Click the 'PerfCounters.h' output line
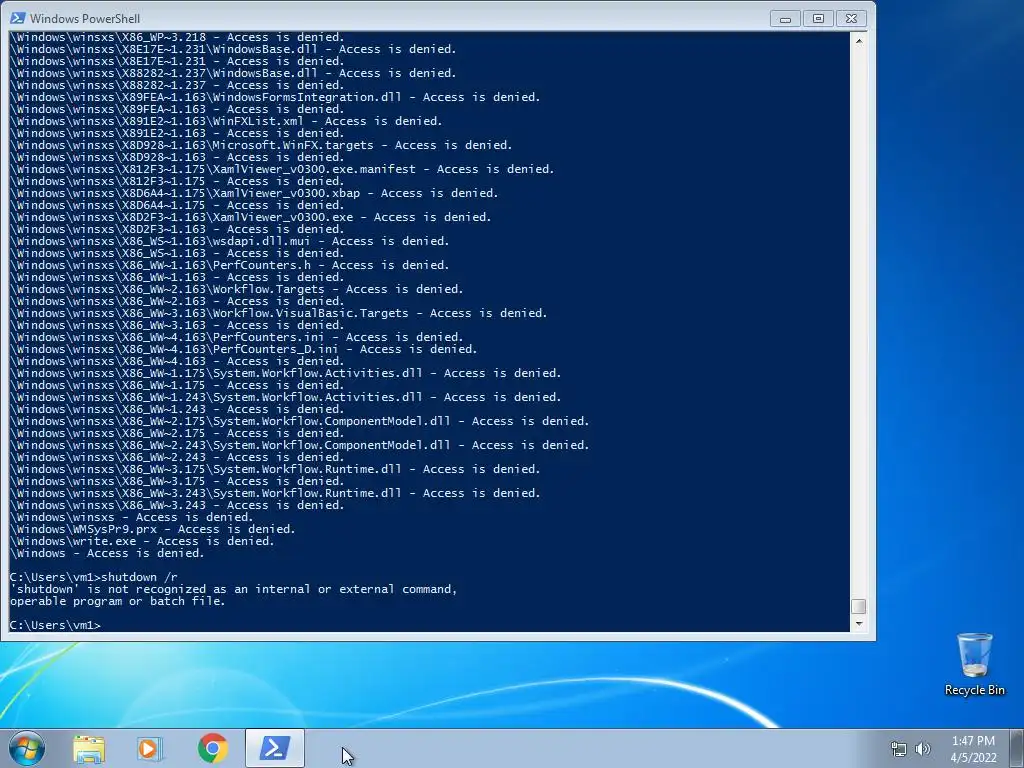The image size is (1024, 768). coord(229,265)
